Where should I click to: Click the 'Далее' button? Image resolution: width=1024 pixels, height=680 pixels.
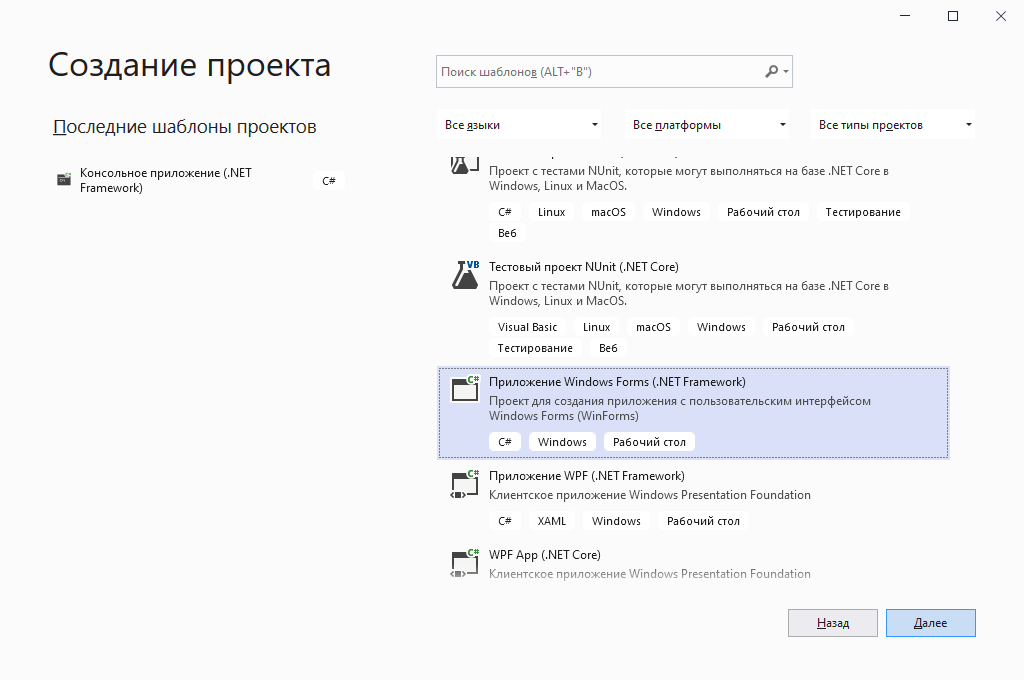pyautogui.click(x=930, y=623)
